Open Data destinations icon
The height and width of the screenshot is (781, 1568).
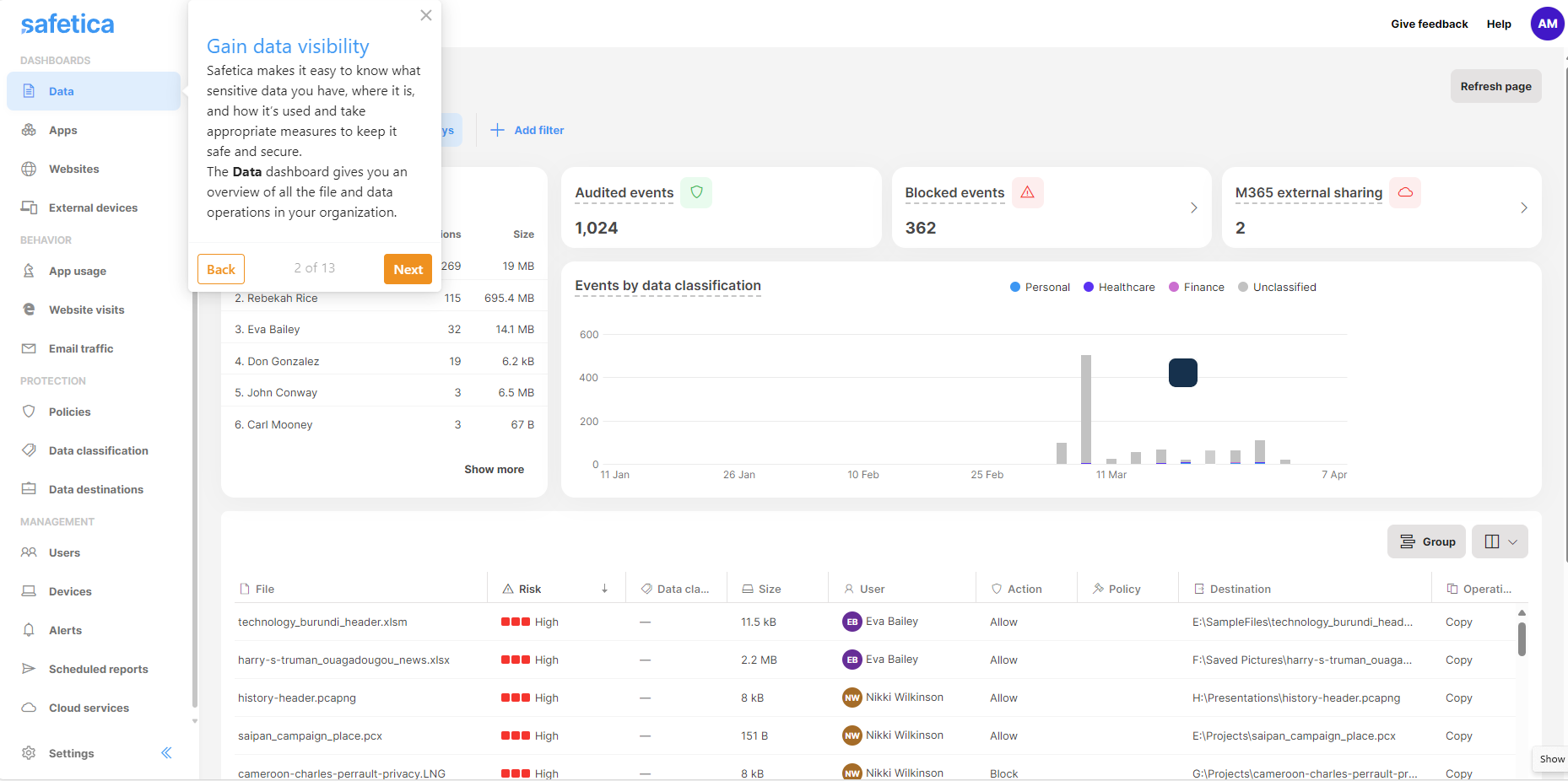(29, 489)
